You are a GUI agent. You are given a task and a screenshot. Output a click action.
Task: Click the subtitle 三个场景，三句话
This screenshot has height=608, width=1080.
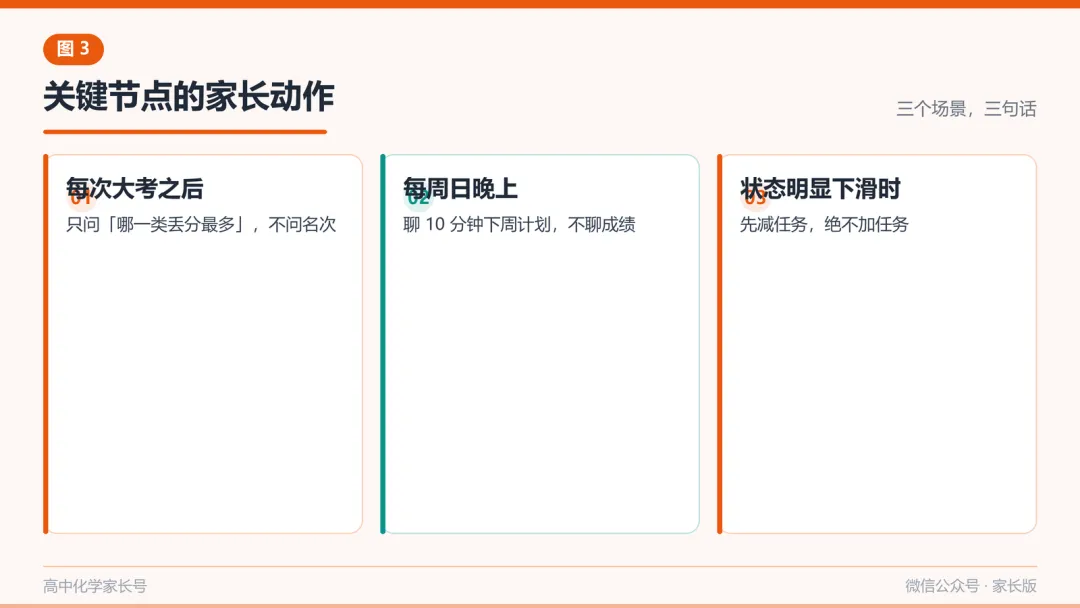pos(966,109)
